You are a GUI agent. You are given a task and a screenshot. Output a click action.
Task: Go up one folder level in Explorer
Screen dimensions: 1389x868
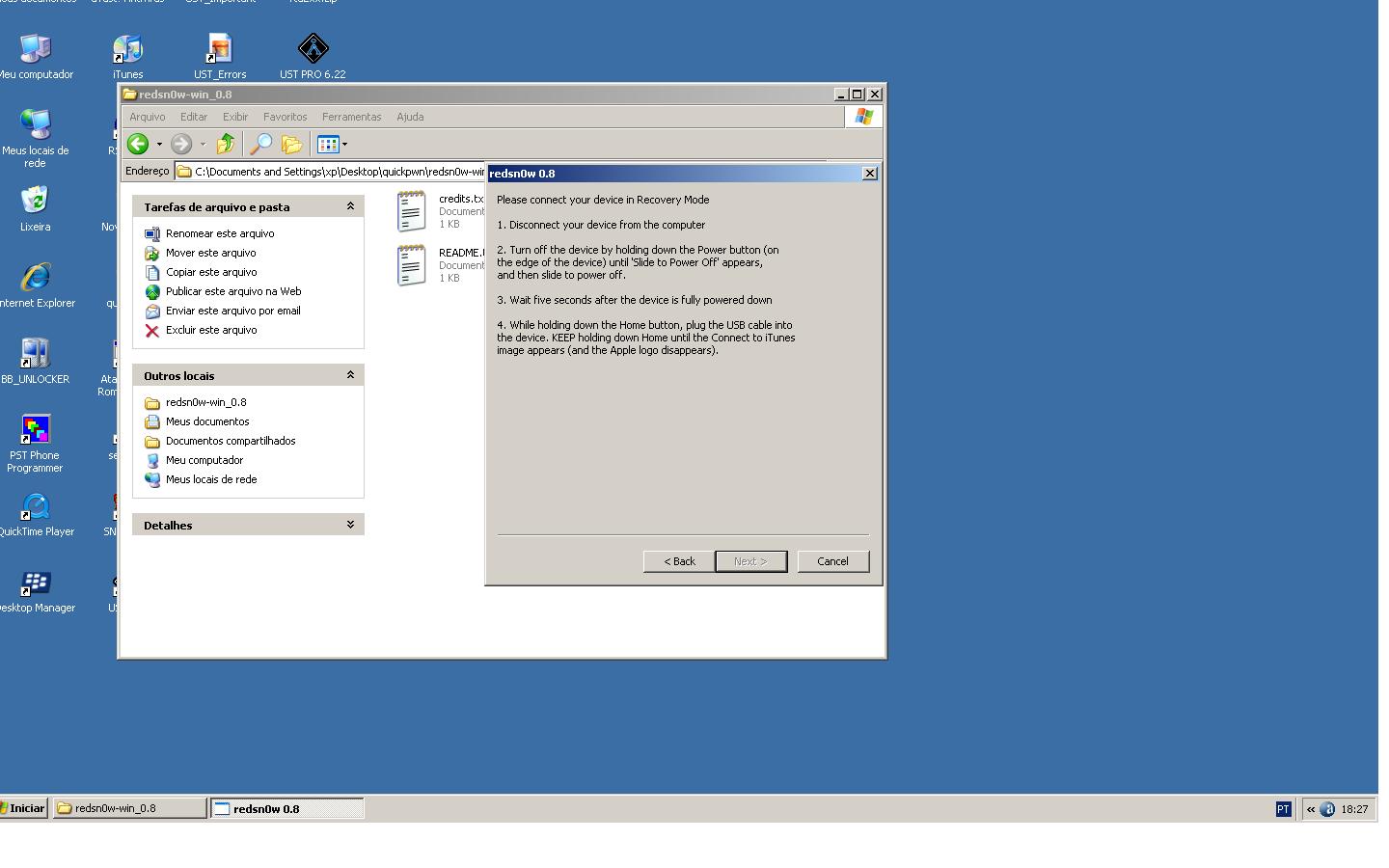pos(226,144)
